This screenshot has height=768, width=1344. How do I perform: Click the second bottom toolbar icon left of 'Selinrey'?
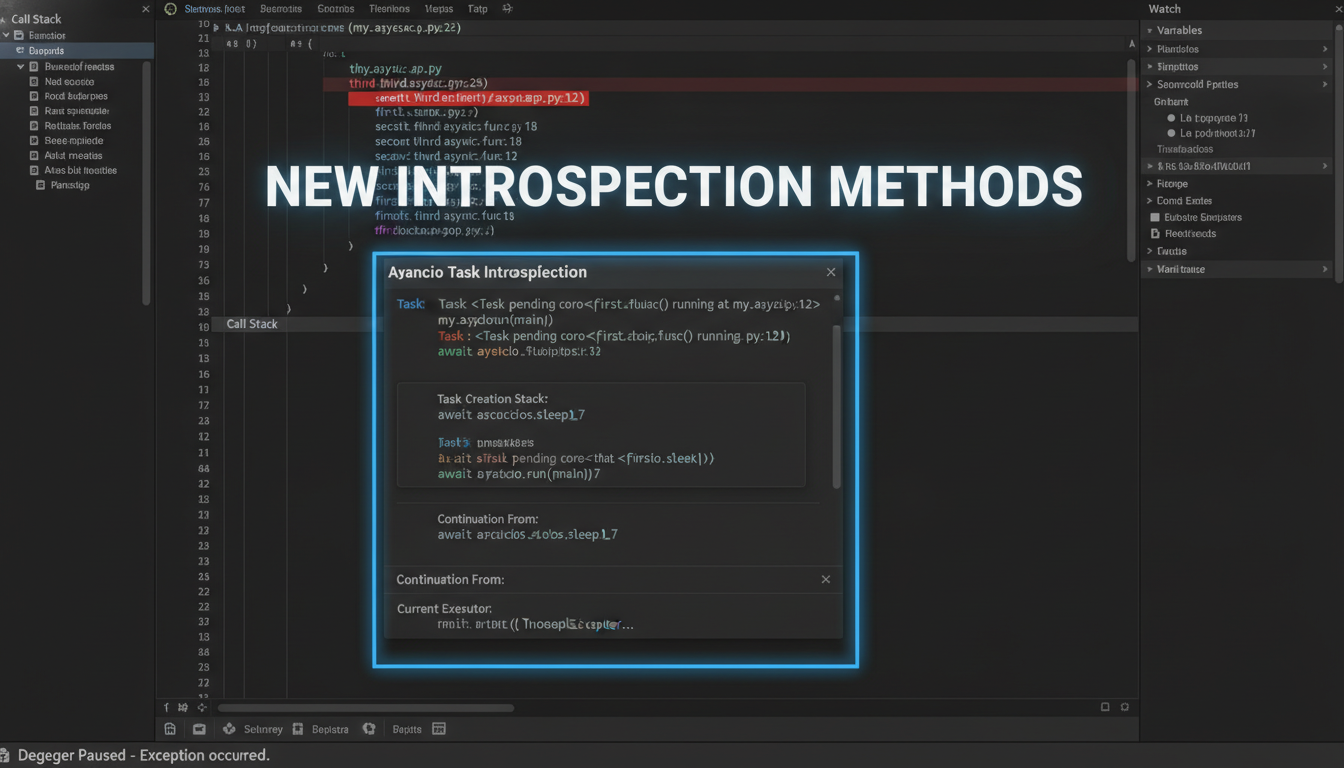click(x=199, y=729)
